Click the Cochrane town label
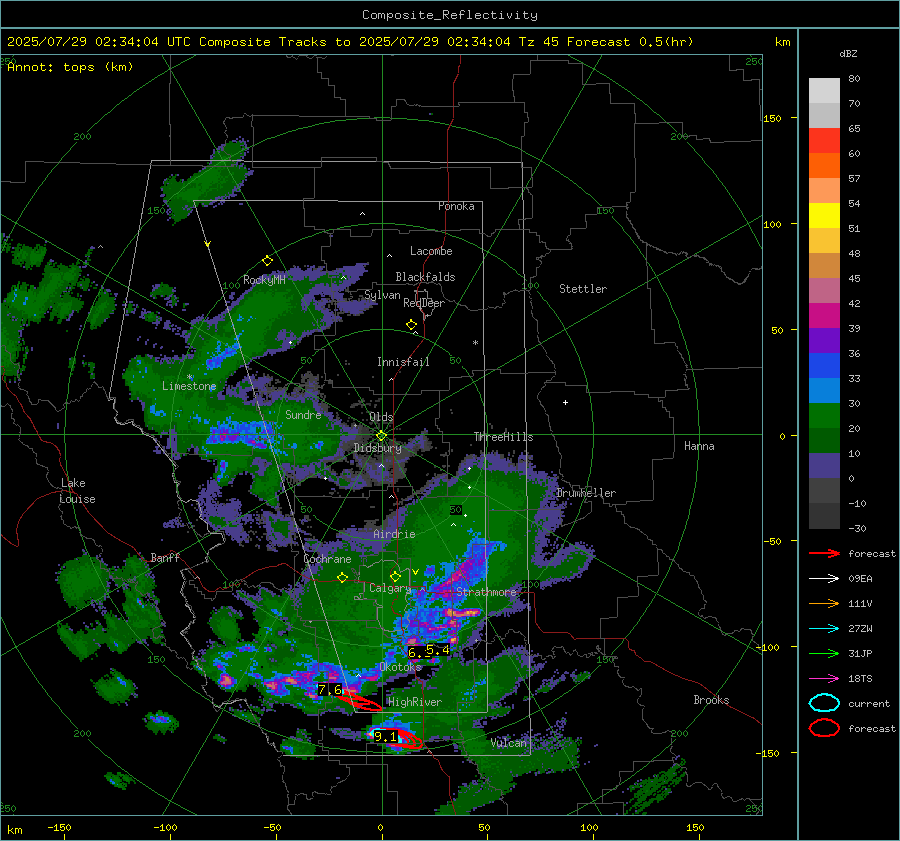The height and width of the screenshot is (841, 900). pyautogui.click(x=327, y=559)
